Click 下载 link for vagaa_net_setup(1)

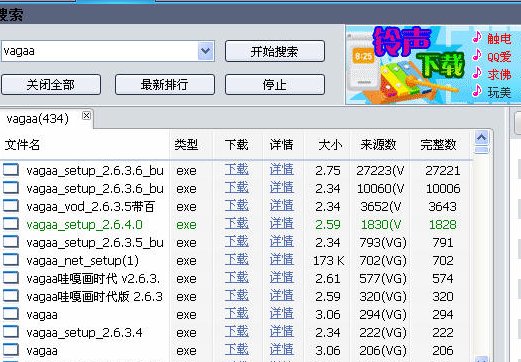pyautogui.click(x=236, y=260)
